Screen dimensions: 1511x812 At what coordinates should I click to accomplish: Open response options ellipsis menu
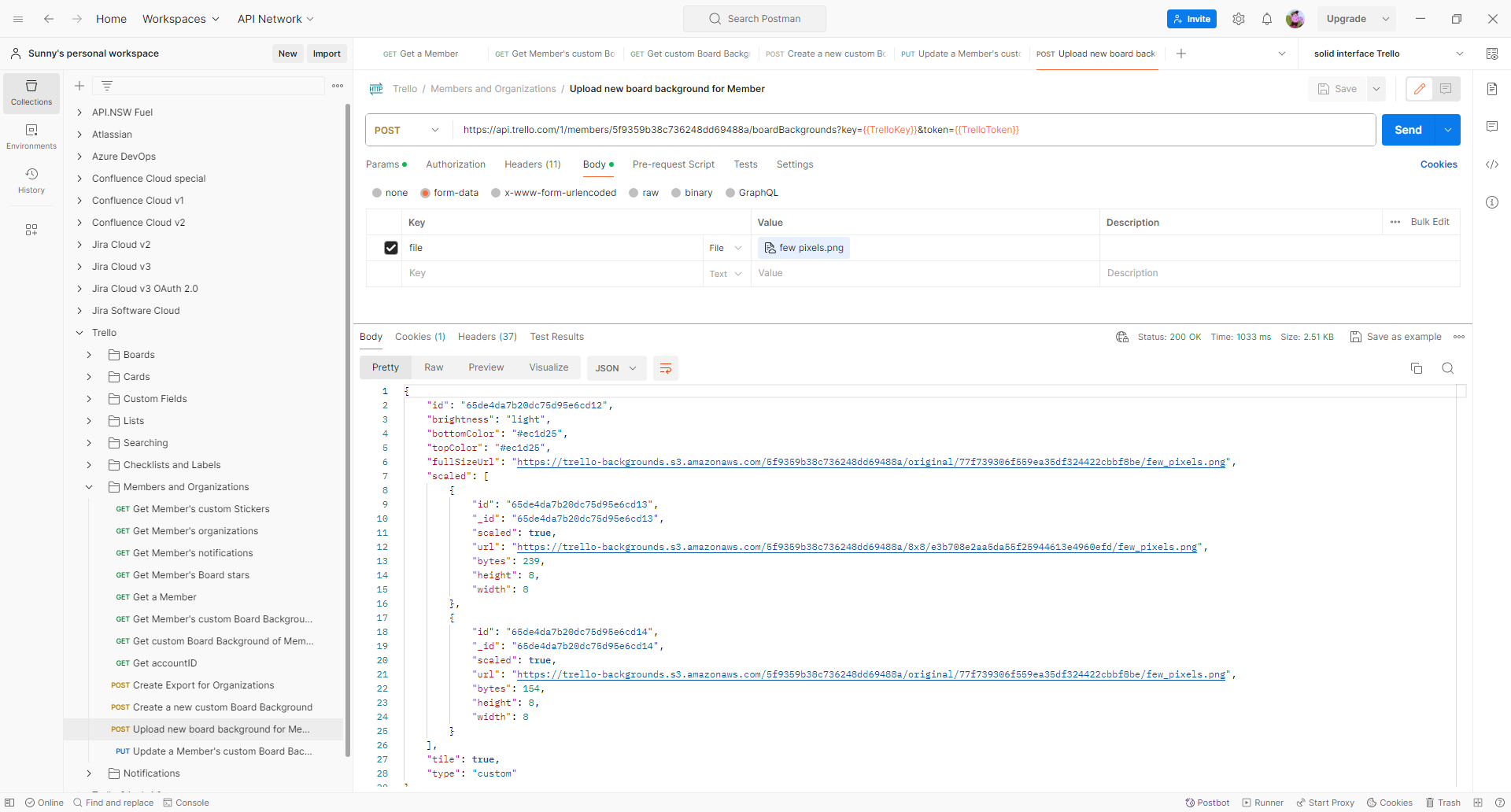coord(1459,337)
